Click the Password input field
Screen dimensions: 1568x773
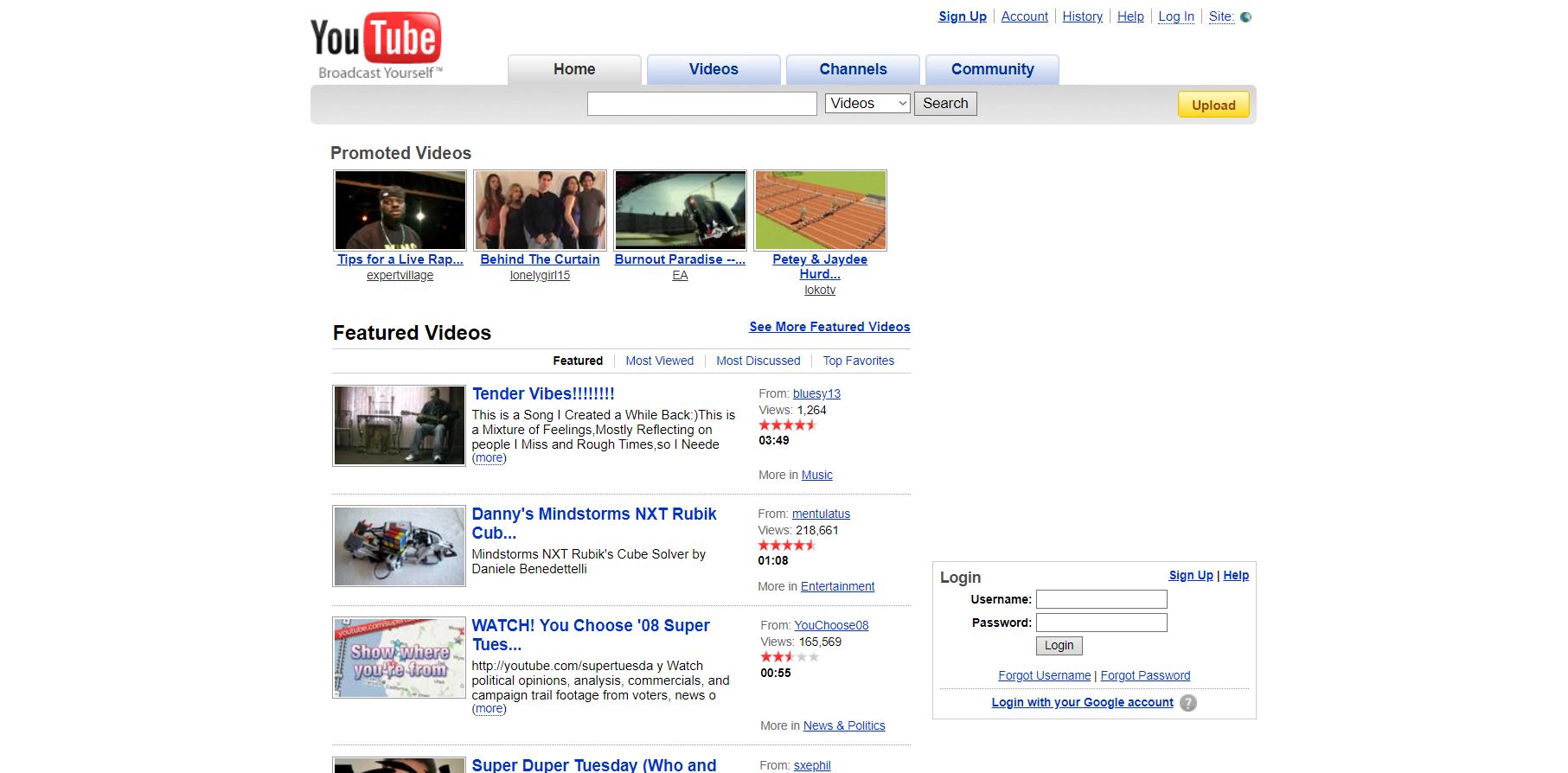[x=1101, y=623]
